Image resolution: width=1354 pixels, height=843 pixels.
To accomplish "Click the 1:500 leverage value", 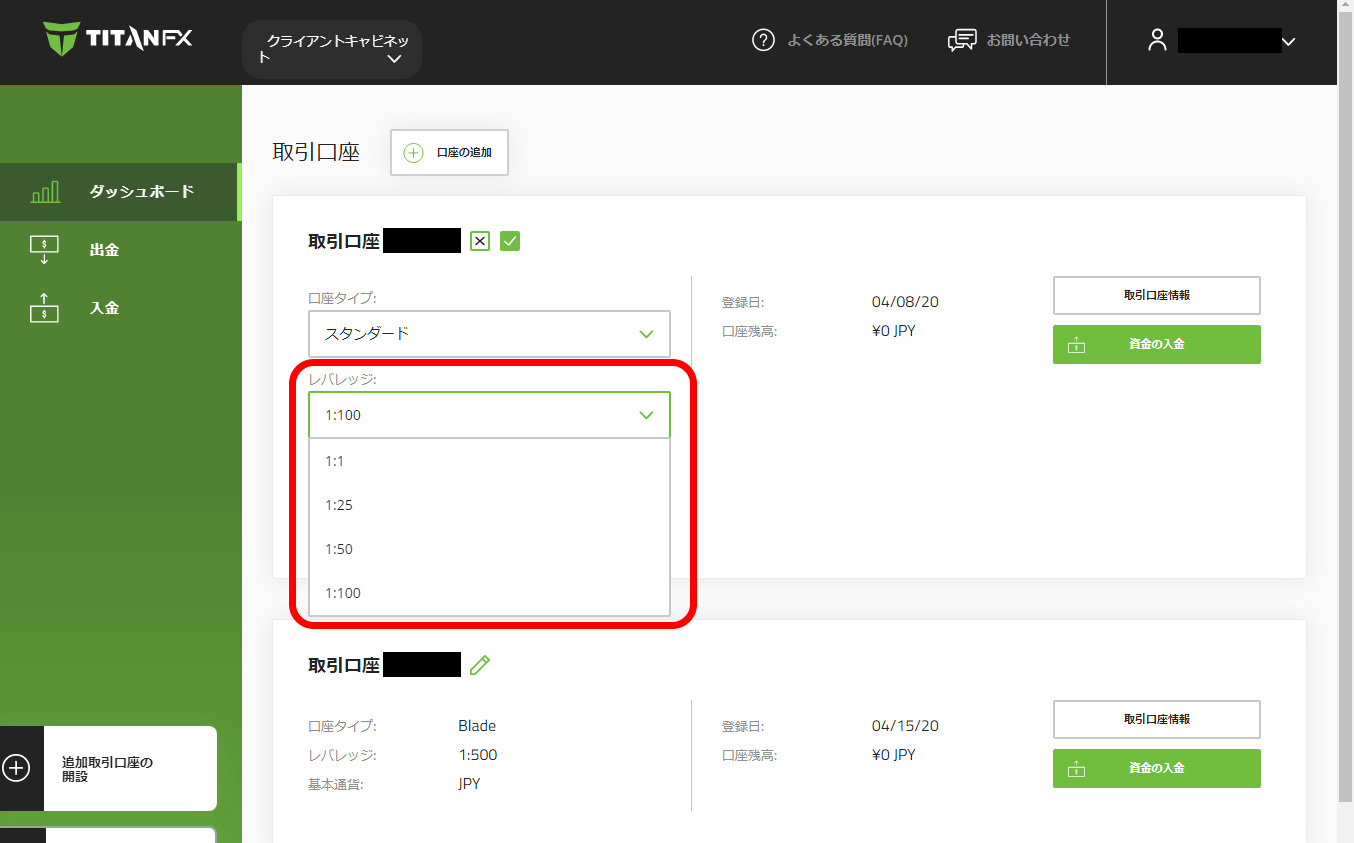I will pos(478,755).
